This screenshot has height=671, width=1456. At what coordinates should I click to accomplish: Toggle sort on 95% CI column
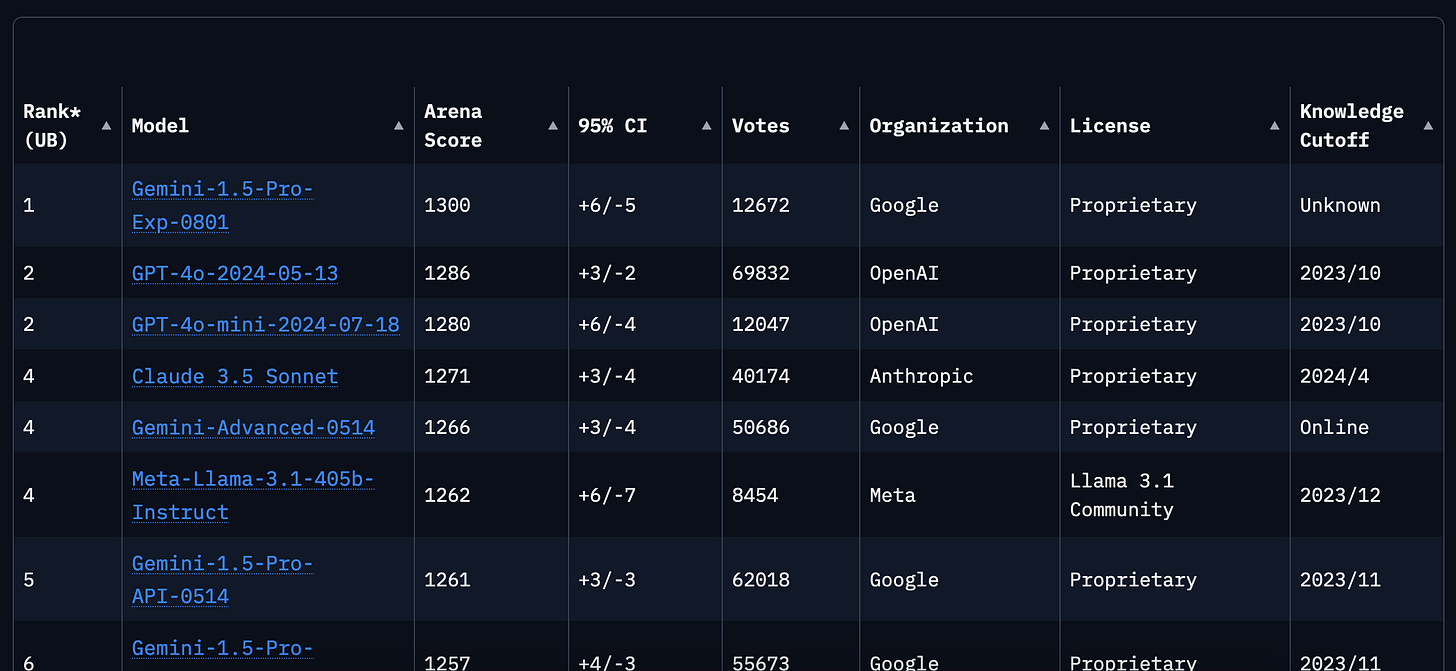click(x=707, y=126)
